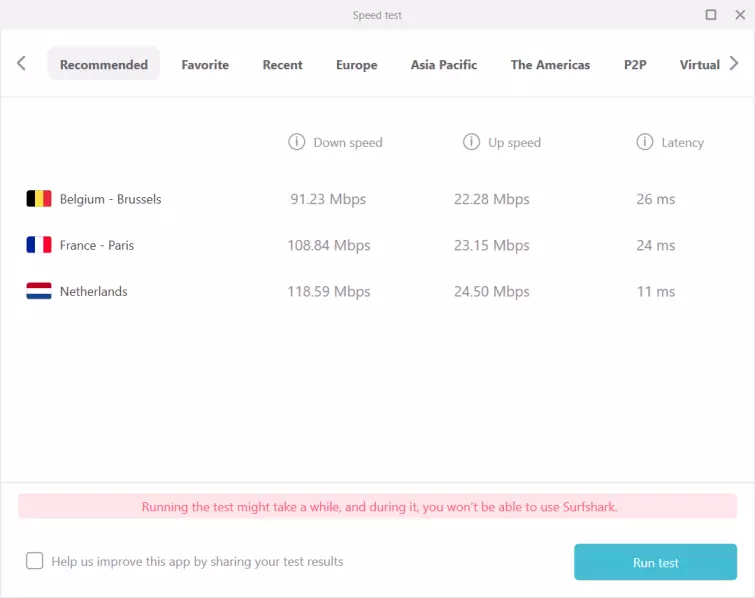Image resolution: width=755 pixels, height=598 pixels.
Task: Click the France flag icon
Action: point(39,245)
